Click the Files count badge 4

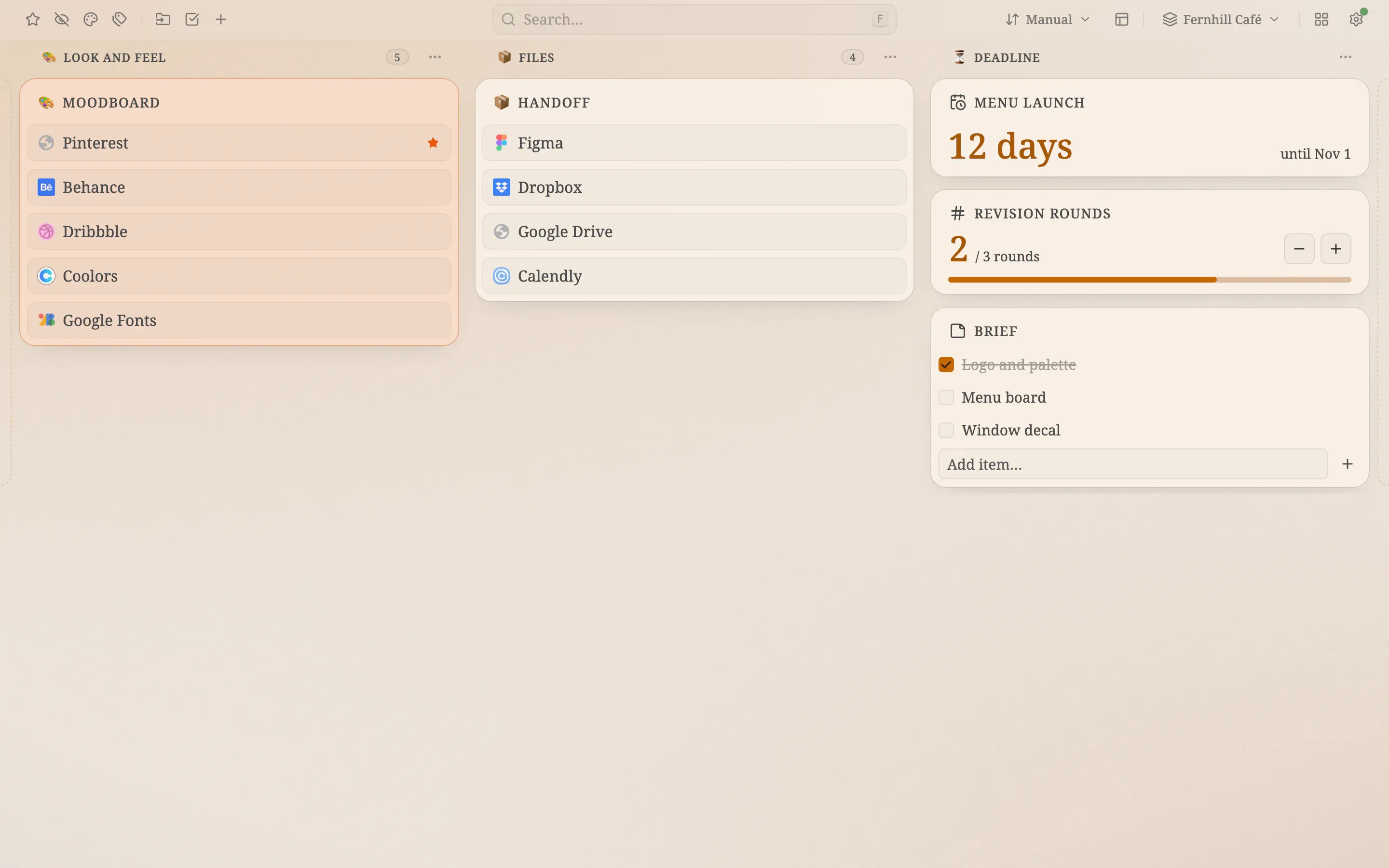pos(852,57)
